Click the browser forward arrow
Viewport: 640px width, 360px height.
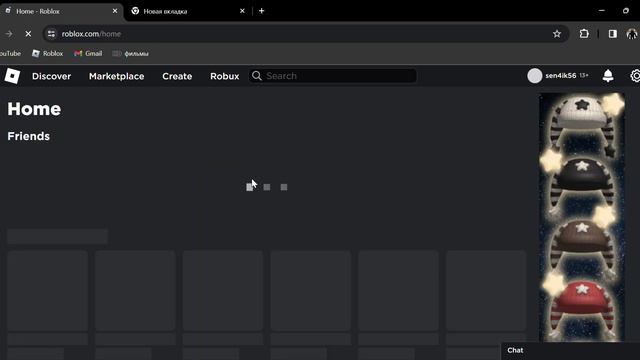pos(9,34)
